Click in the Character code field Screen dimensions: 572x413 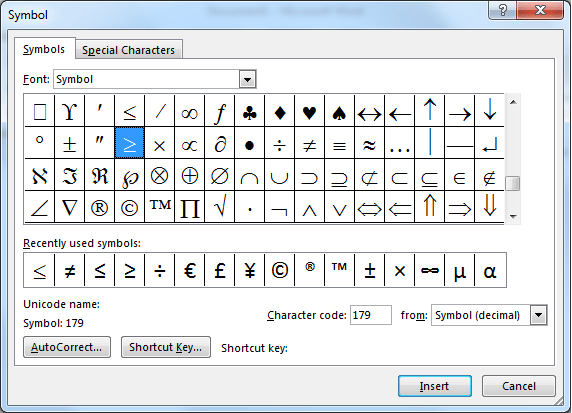371,315
